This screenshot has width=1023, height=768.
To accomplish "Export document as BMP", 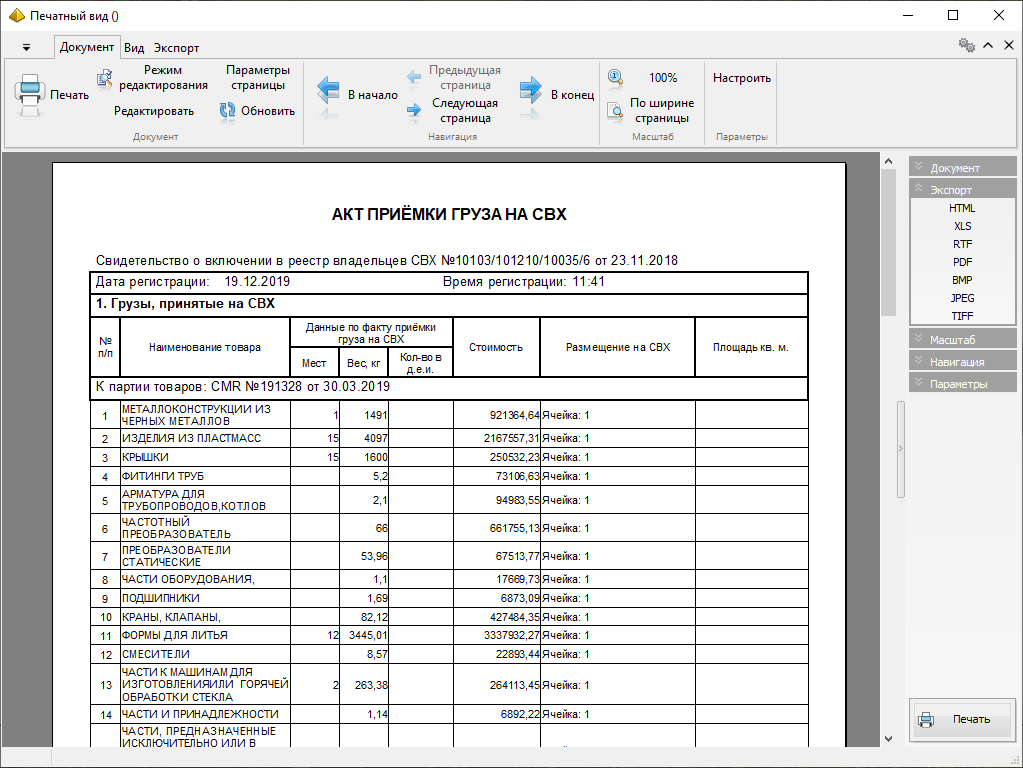I will click(962, 280).
